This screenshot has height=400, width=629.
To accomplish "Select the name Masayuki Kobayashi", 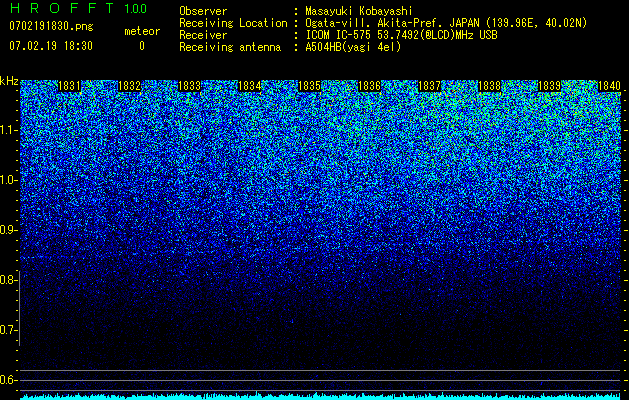I will click(x=359, y=11).
